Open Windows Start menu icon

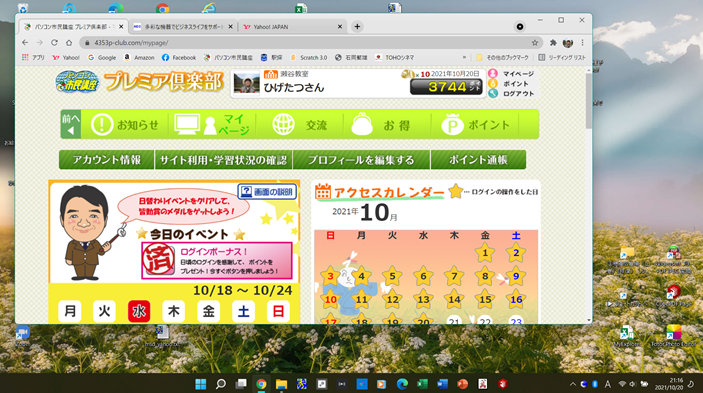coord(200,384)
